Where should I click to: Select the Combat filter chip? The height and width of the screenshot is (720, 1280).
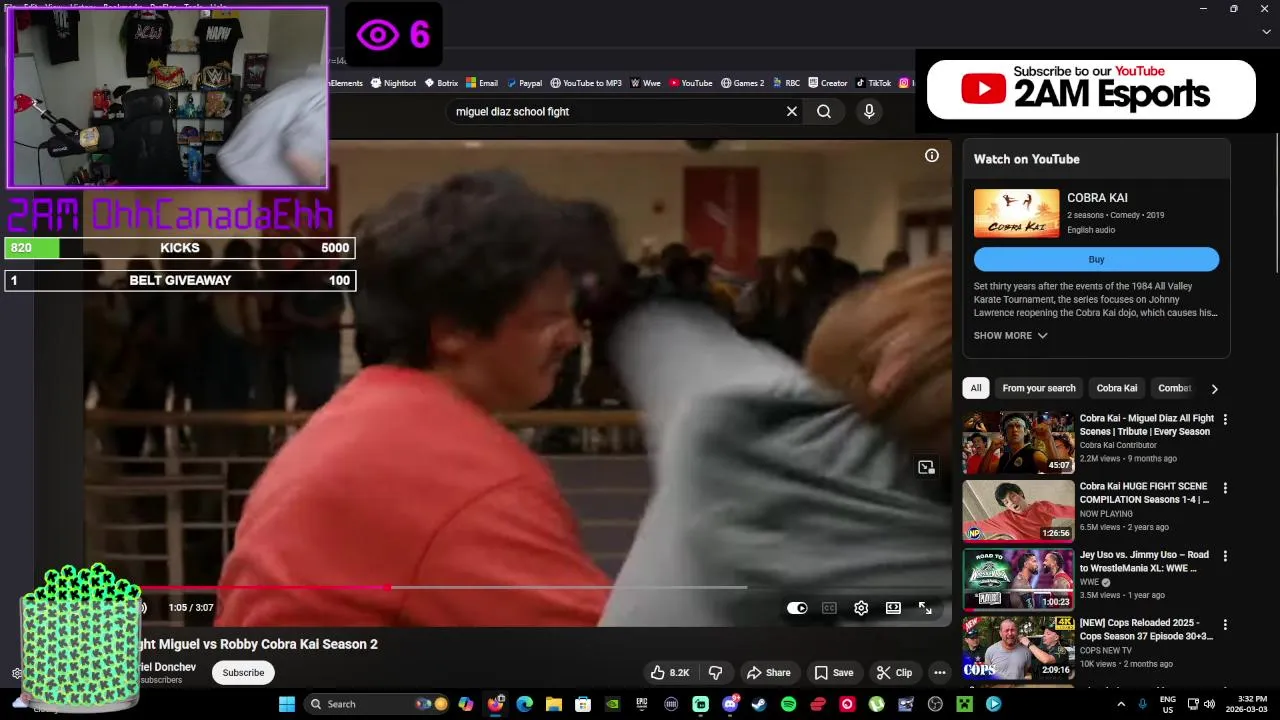(x=1174, y=388)
